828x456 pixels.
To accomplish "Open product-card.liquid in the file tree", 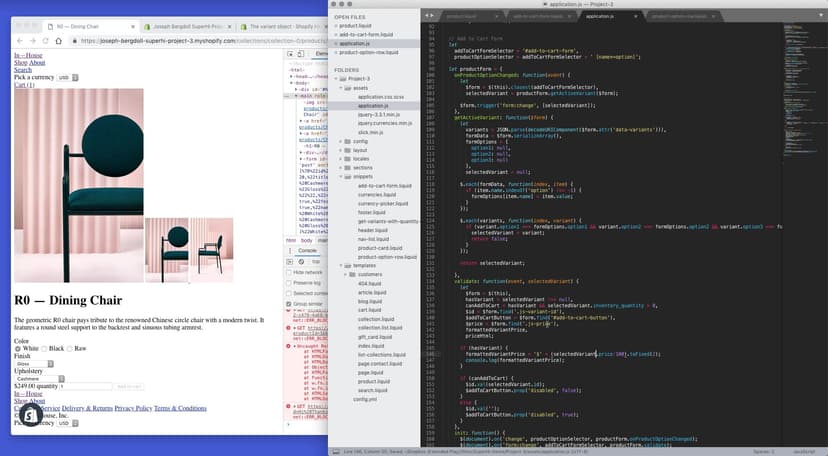I will click(379, 247).
